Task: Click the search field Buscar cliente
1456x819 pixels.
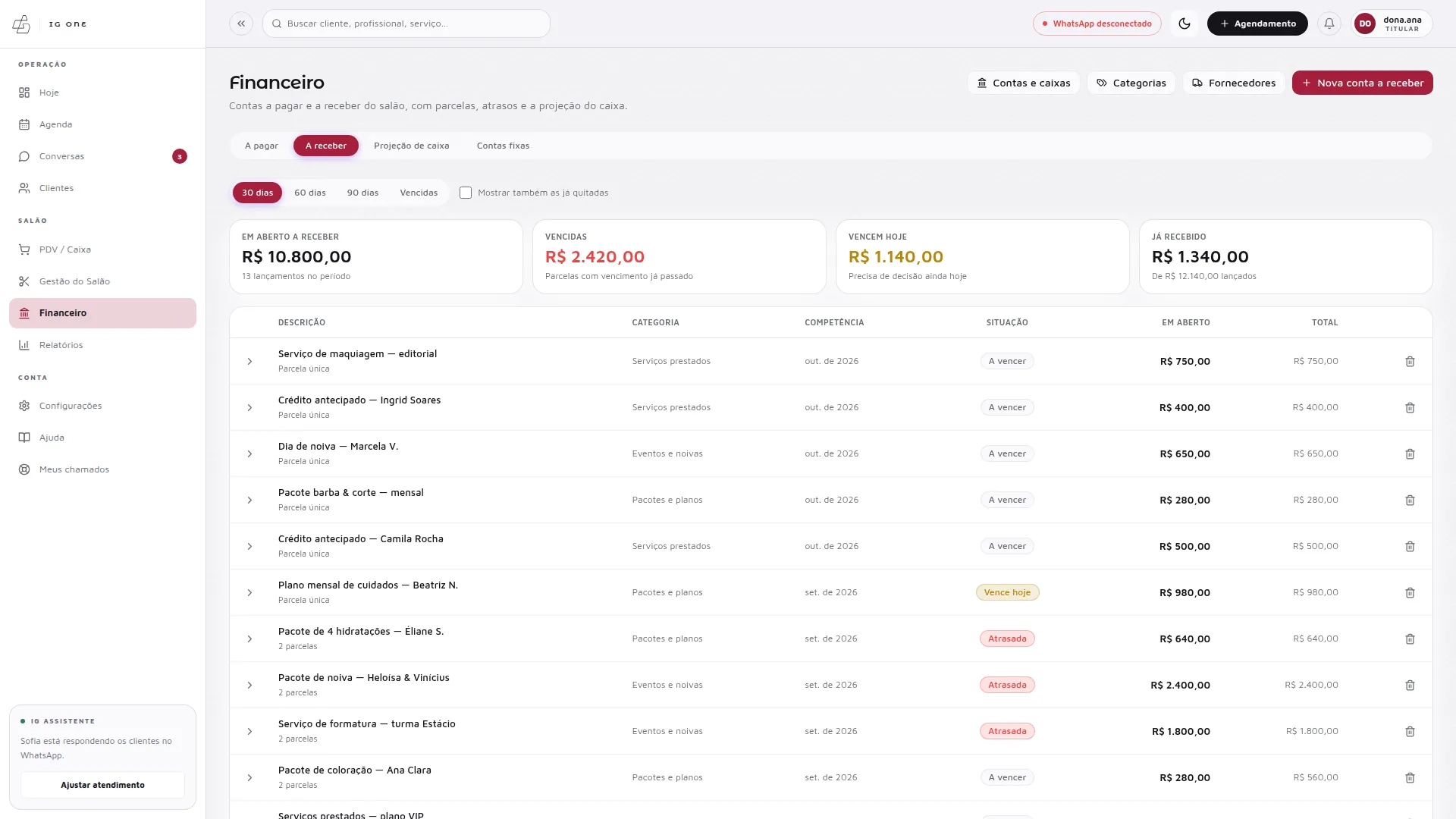Action: [x=406, y=24]
